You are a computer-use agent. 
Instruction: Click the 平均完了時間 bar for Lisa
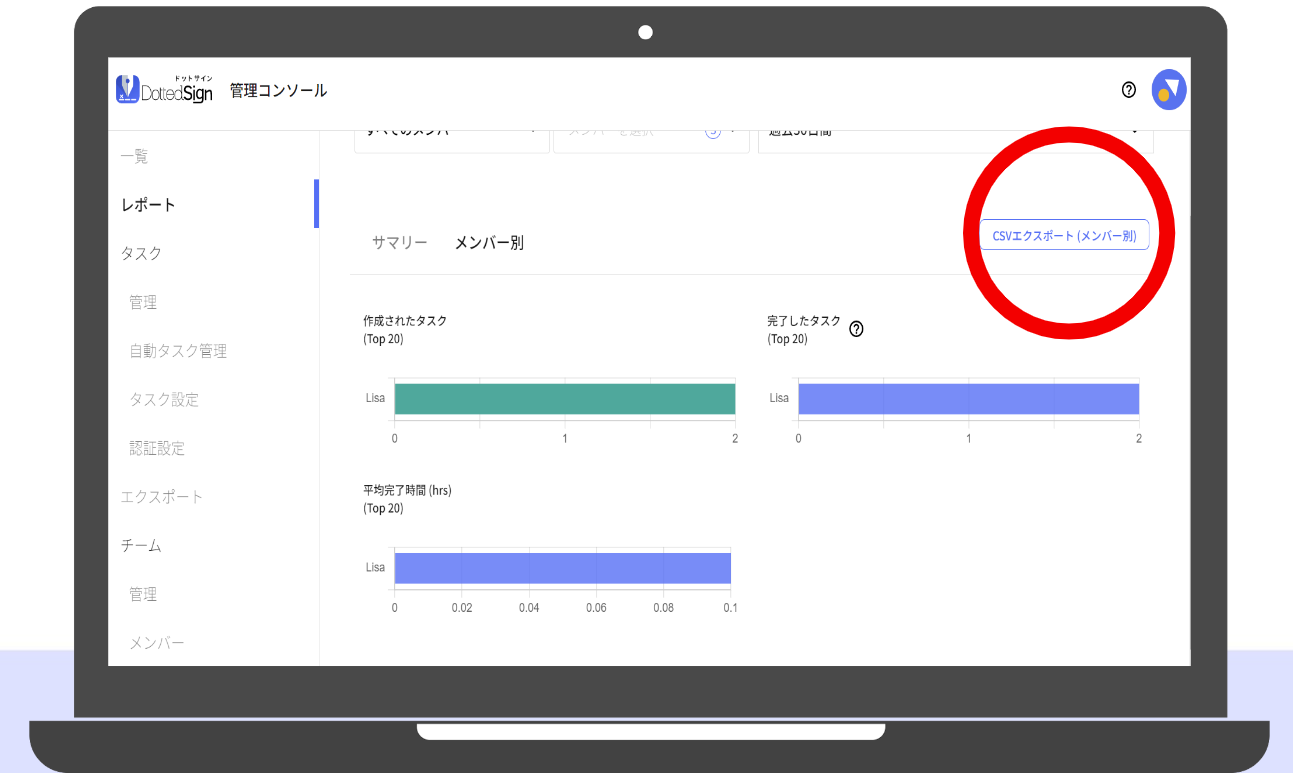click(x=563, y=568)
